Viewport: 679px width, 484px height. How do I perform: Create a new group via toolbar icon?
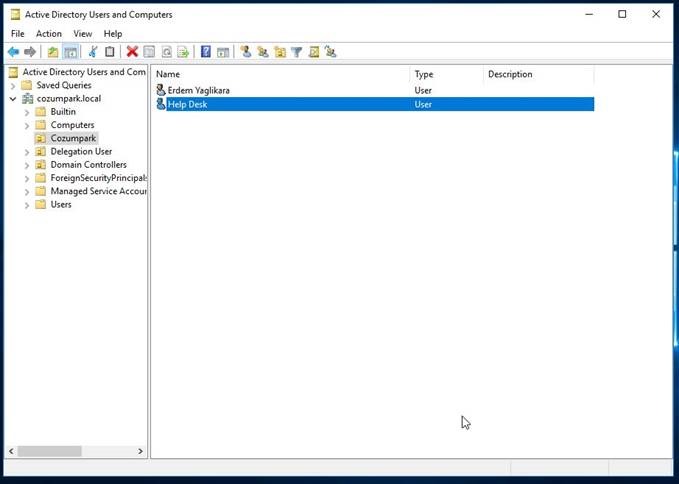tap(263, 52)
